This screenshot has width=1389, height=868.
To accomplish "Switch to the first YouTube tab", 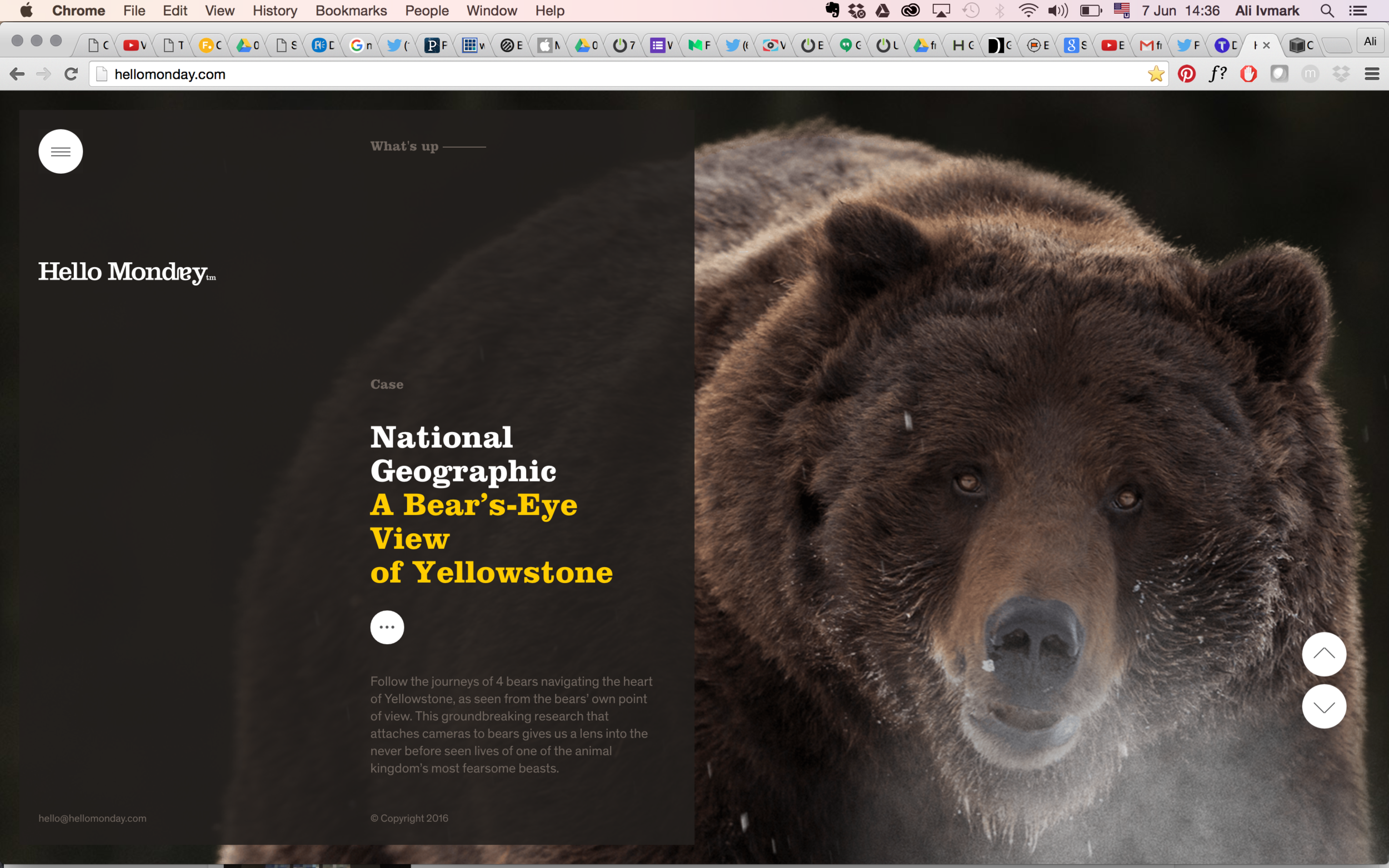I will click(x=135, y=46).
